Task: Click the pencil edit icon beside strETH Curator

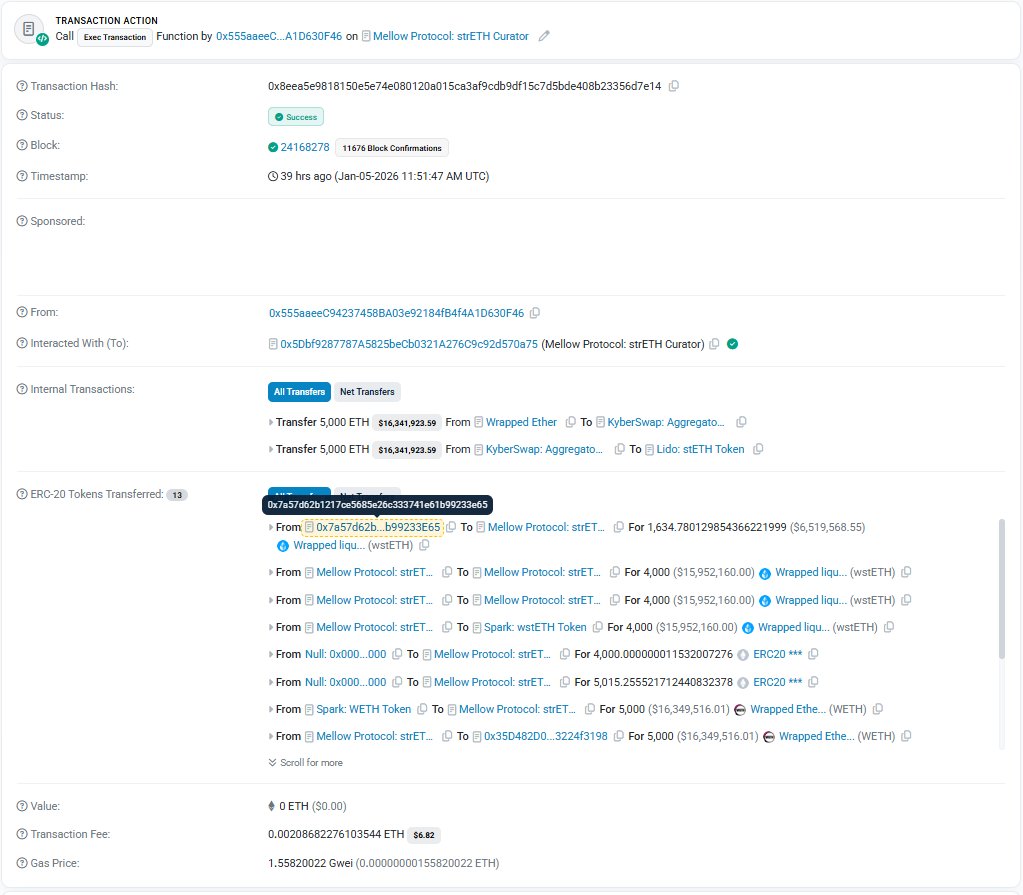Action: coord(543,36)
